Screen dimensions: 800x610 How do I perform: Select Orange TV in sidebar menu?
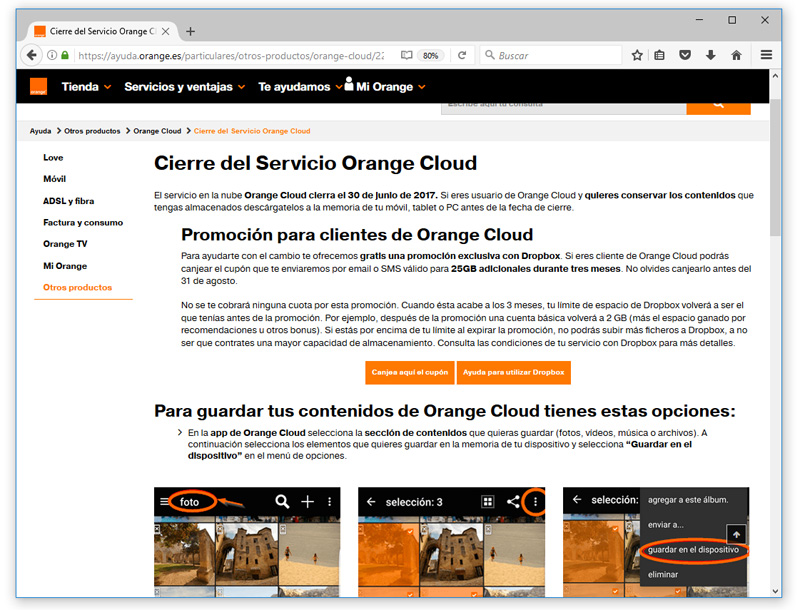coord(65,244)
